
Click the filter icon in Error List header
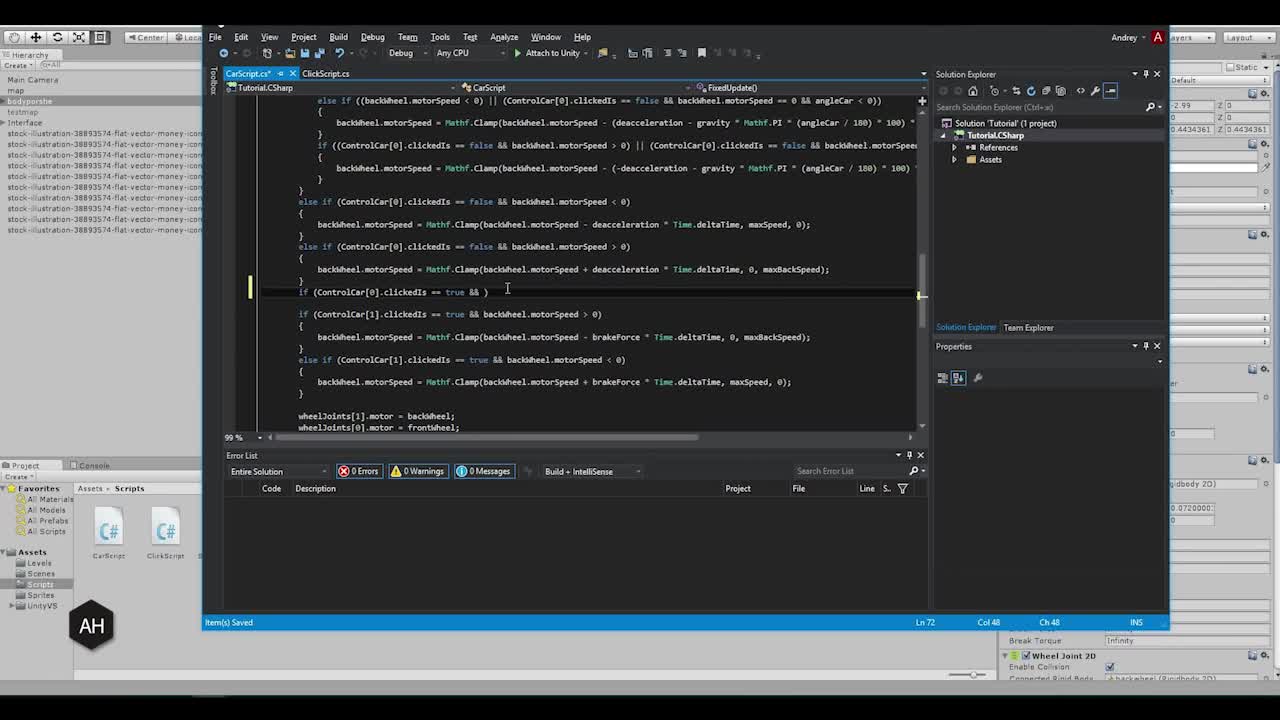coord(903,489)
